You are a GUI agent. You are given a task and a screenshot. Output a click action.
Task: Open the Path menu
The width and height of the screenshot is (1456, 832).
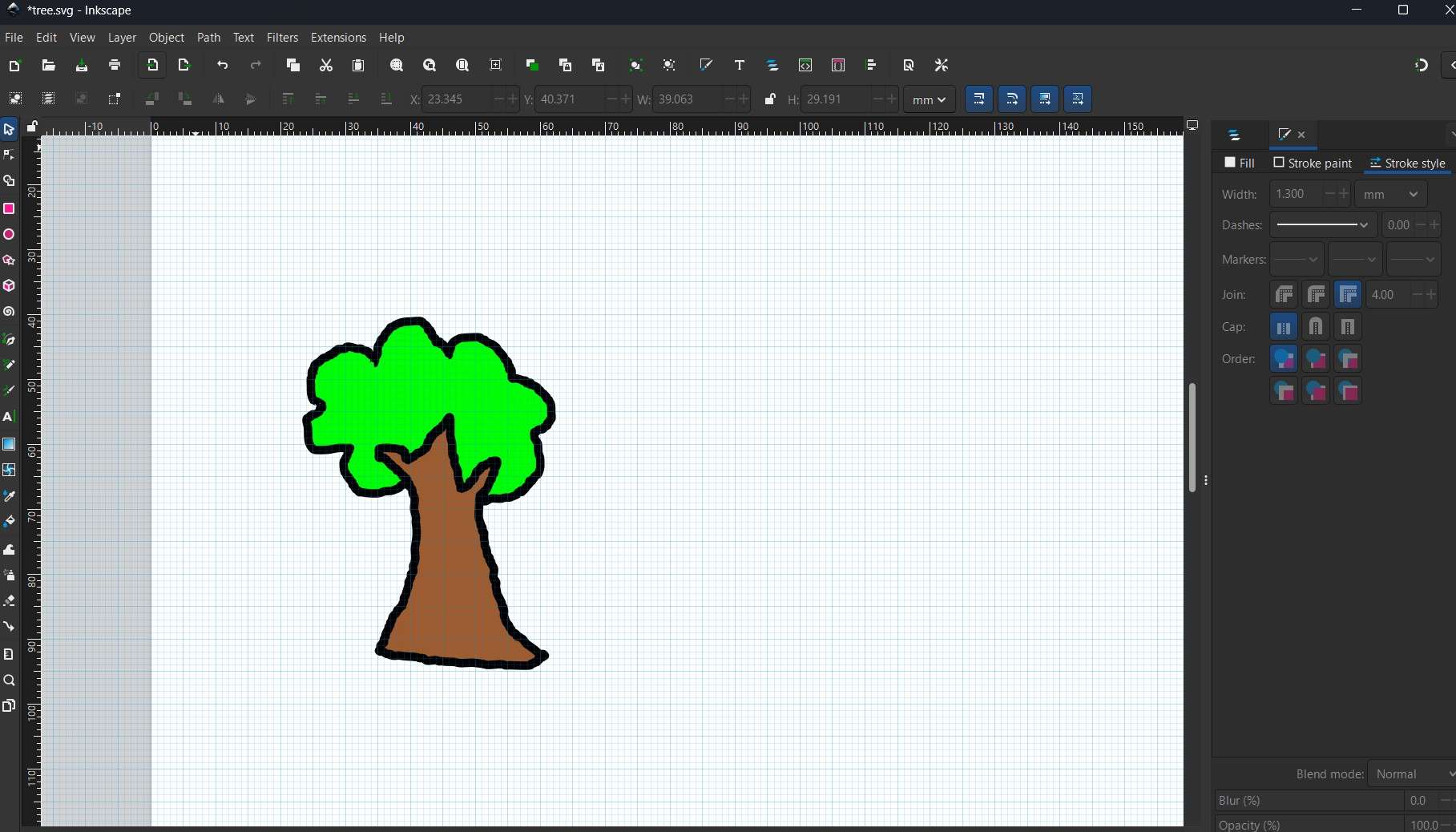point(208,38)
